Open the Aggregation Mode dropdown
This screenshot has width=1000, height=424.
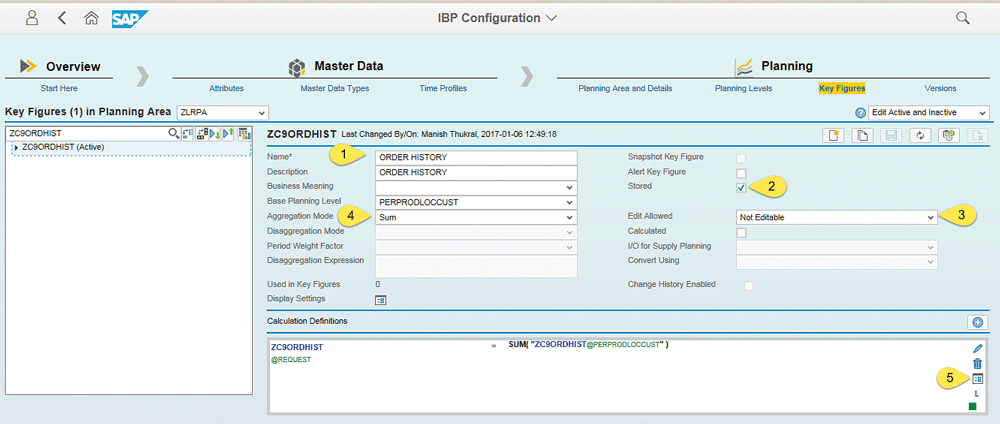pyautogui.click(x=476, y=217)
